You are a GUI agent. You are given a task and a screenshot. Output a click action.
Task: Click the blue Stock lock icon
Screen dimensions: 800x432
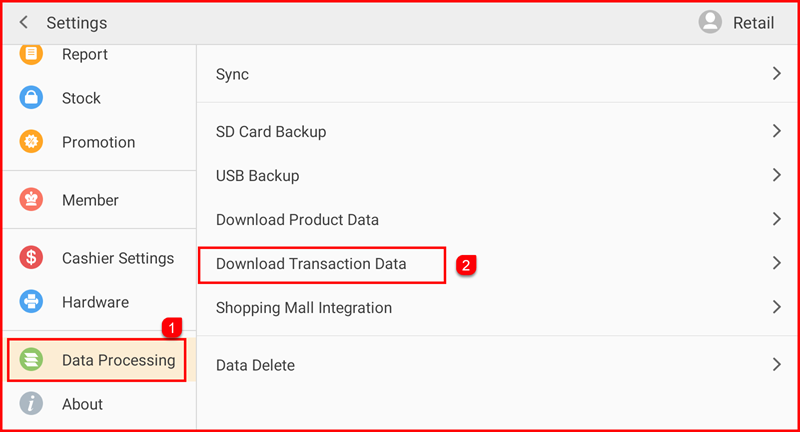coord(32,98)
